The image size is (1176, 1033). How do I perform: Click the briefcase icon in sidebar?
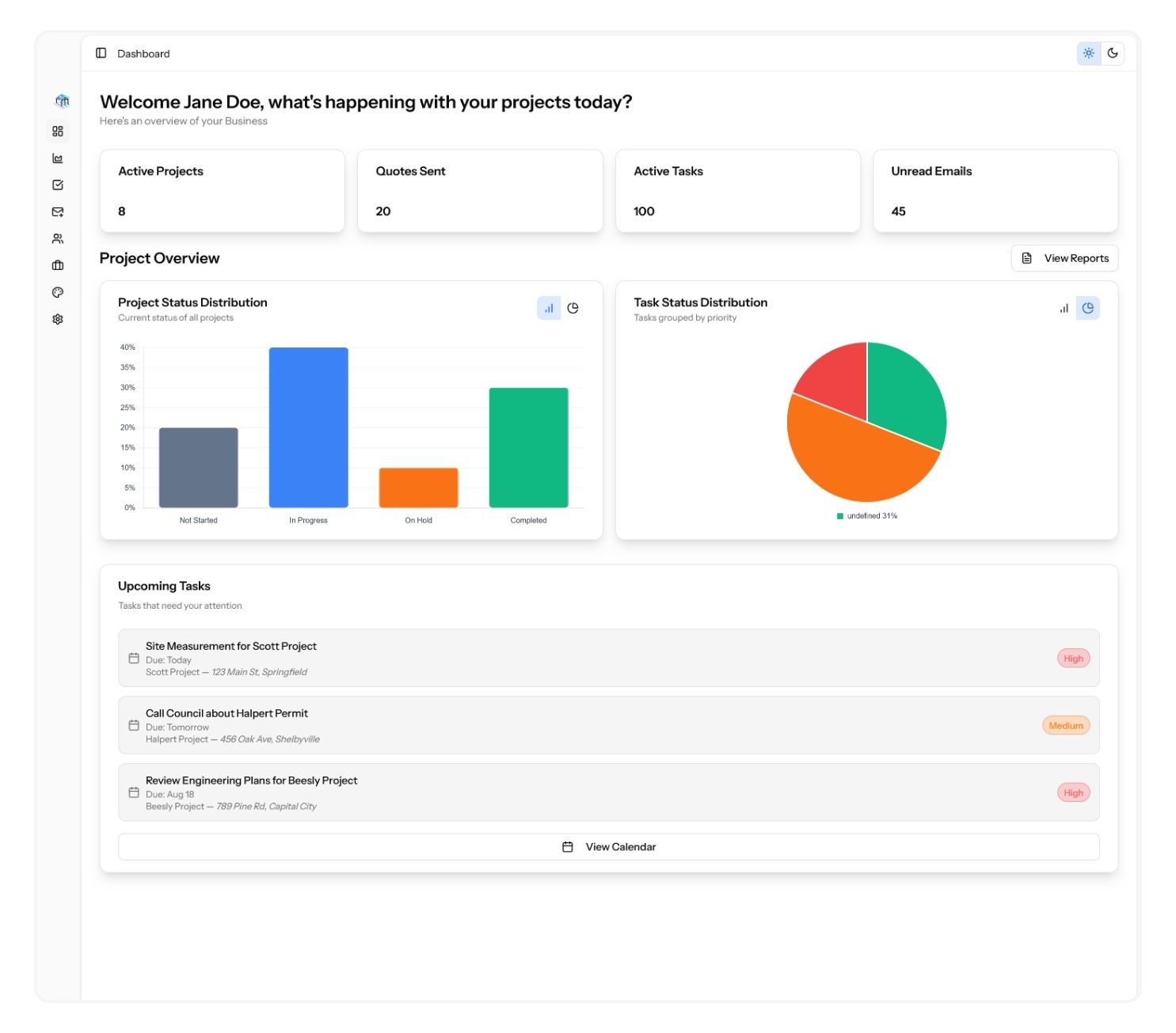(x=58, y=266)
